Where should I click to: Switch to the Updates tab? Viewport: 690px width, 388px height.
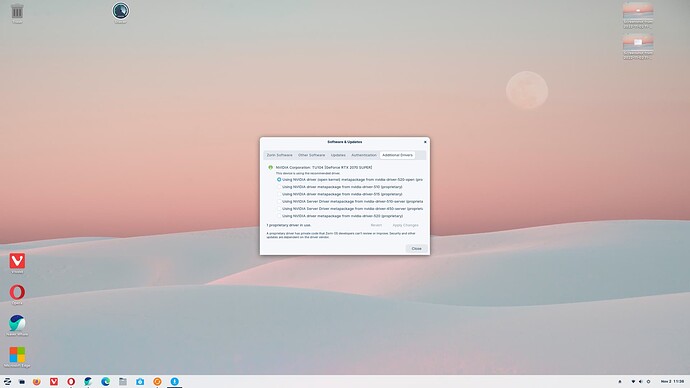pos(338,155)
